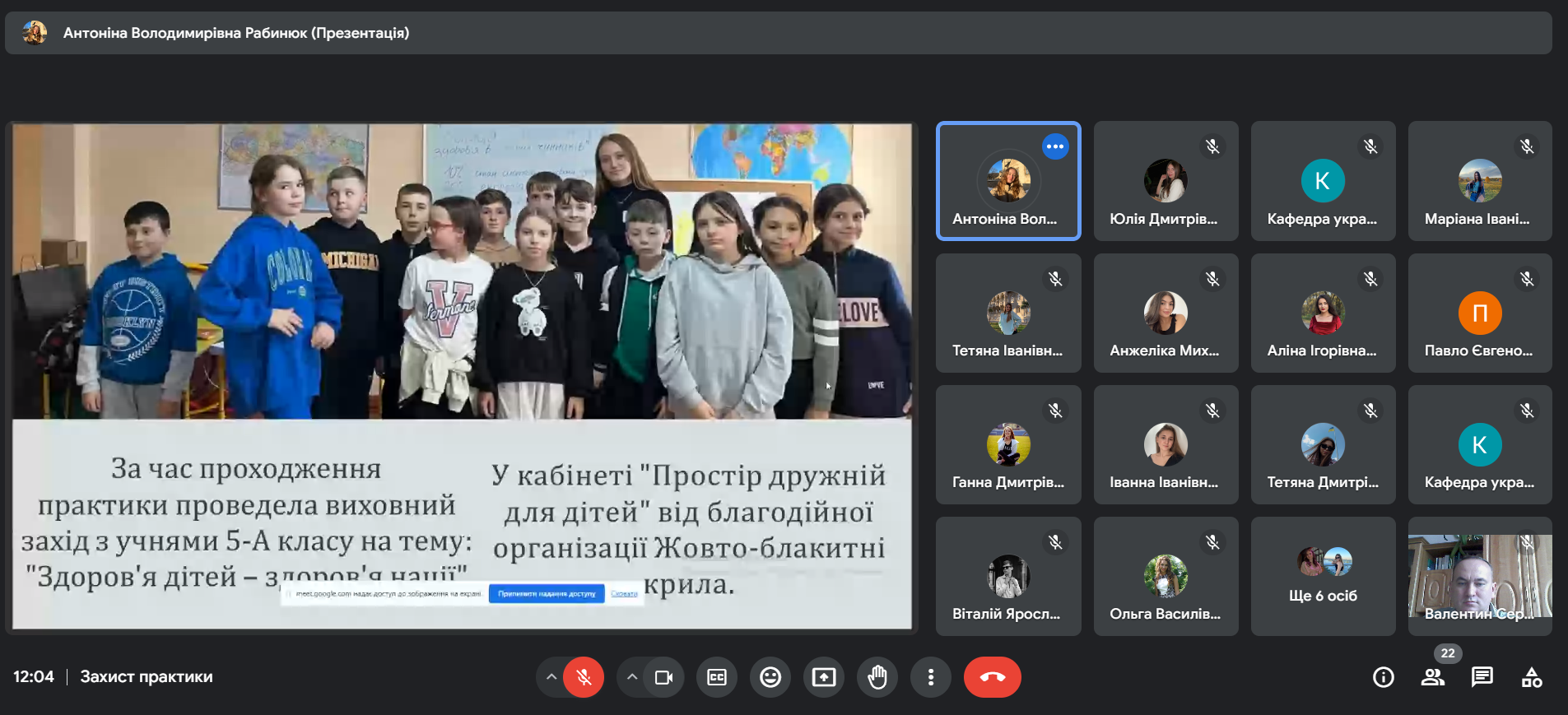Unmute the microphone with the red mic button
Viewport: 1568px width, 715px height.
[584, 677]
